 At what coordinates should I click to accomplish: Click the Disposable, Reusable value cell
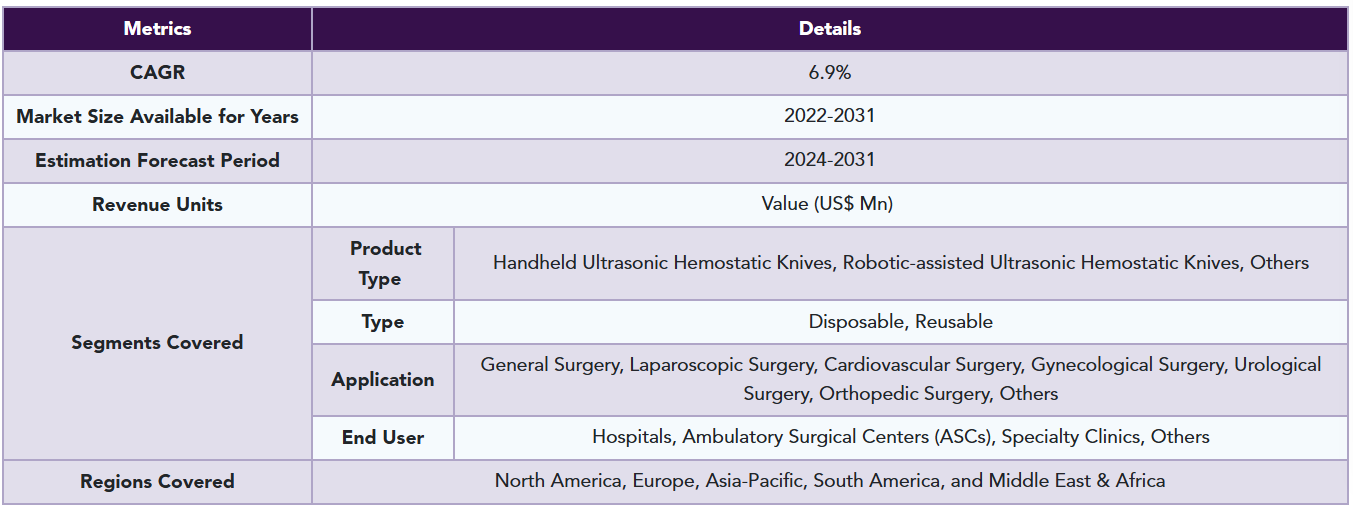(x=900, y=322)
